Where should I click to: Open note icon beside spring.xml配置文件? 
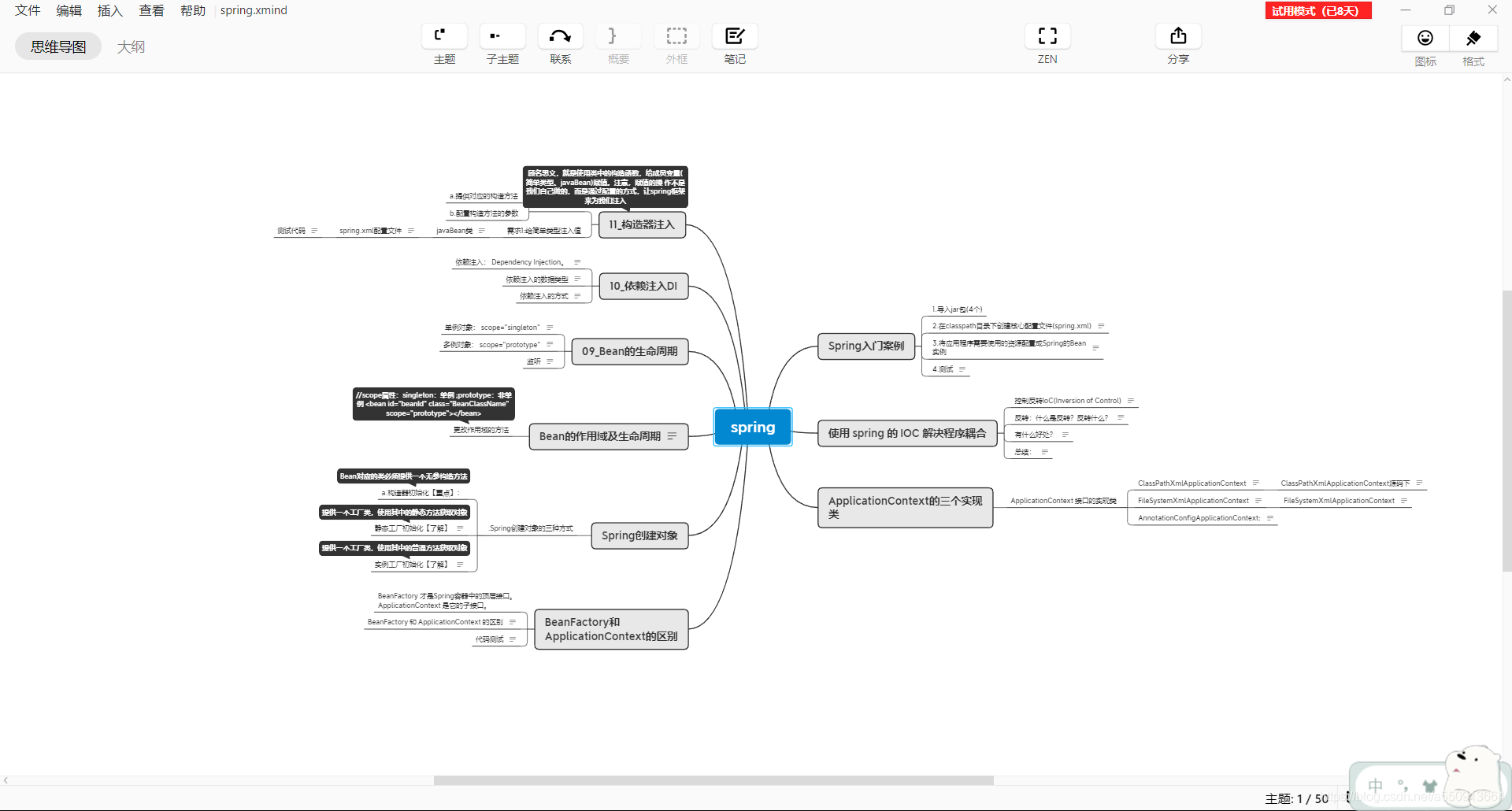click(x=410, y=231)
